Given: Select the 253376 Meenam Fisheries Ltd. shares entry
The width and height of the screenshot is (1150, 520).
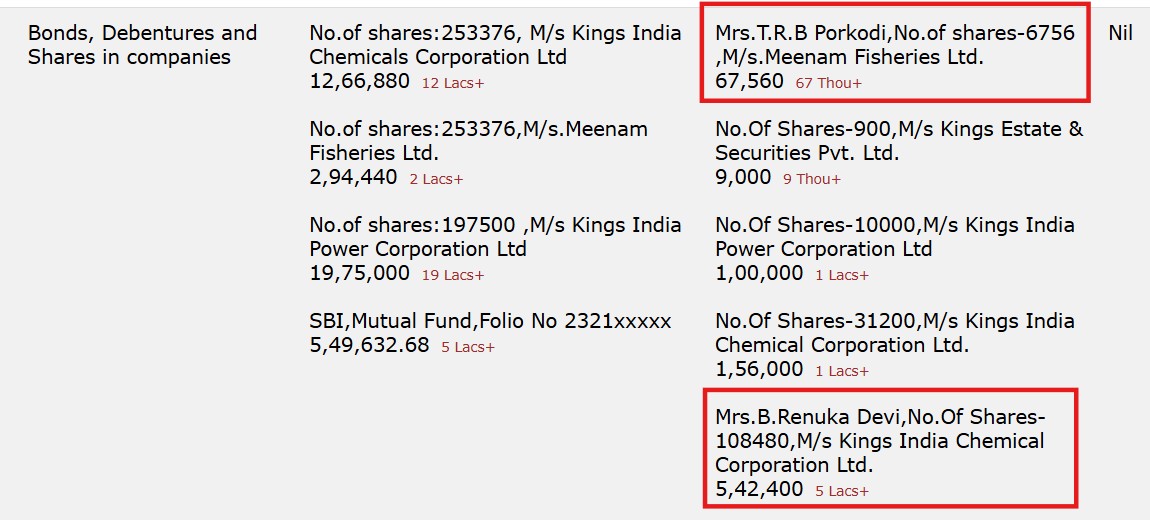Looking at the screenshot, I should coord(478,141).
